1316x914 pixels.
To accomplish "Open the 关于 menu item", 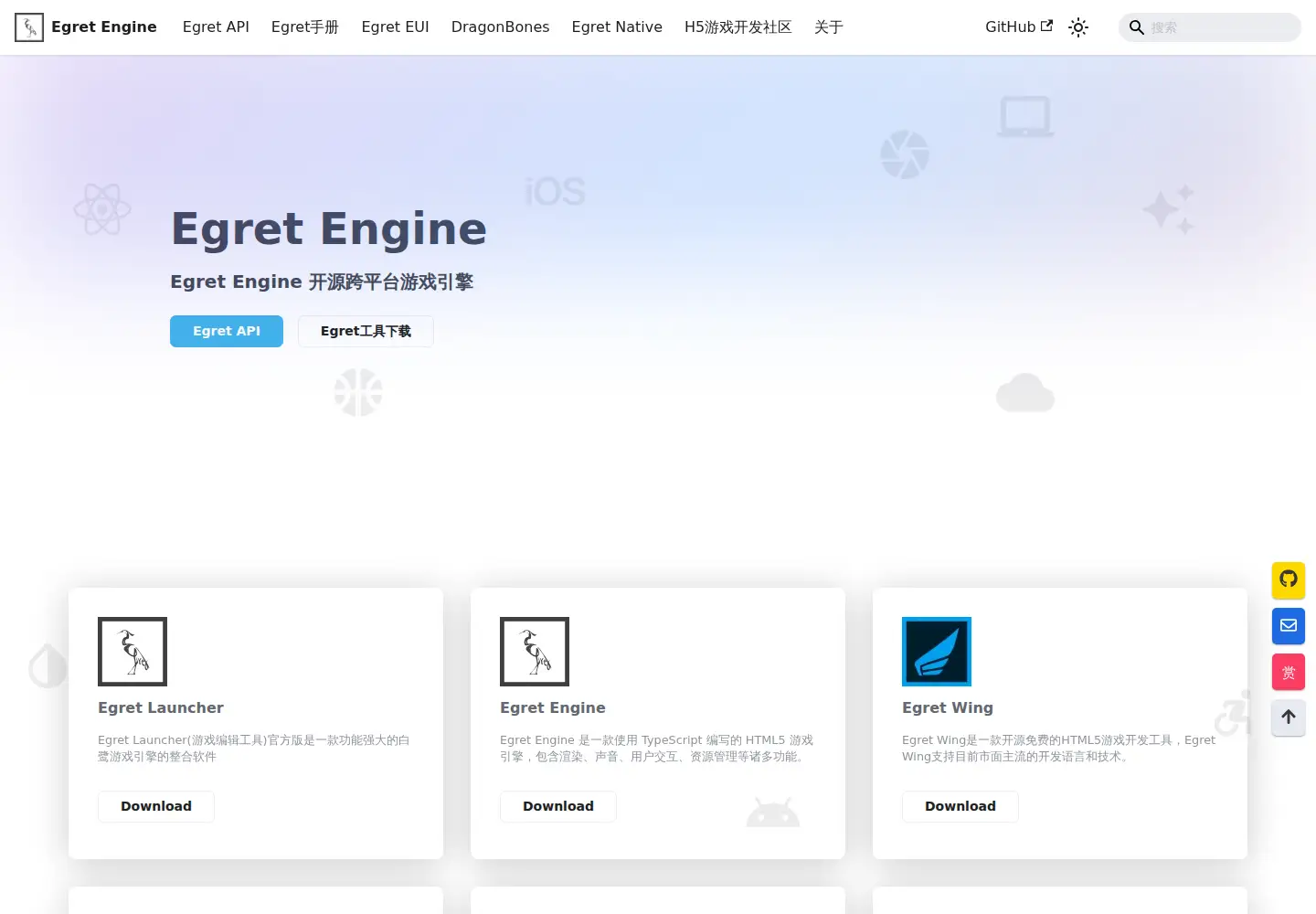I will 829,27.
